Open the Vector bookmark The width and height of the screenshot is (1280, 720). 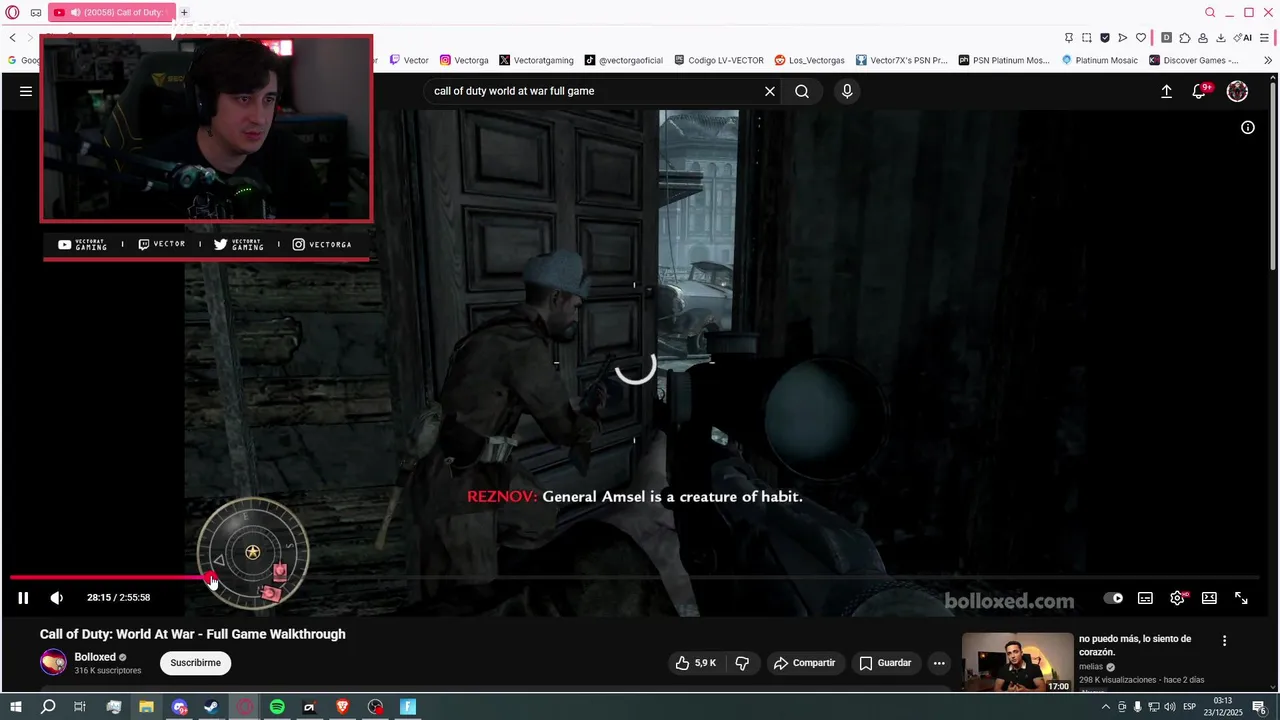409,60
